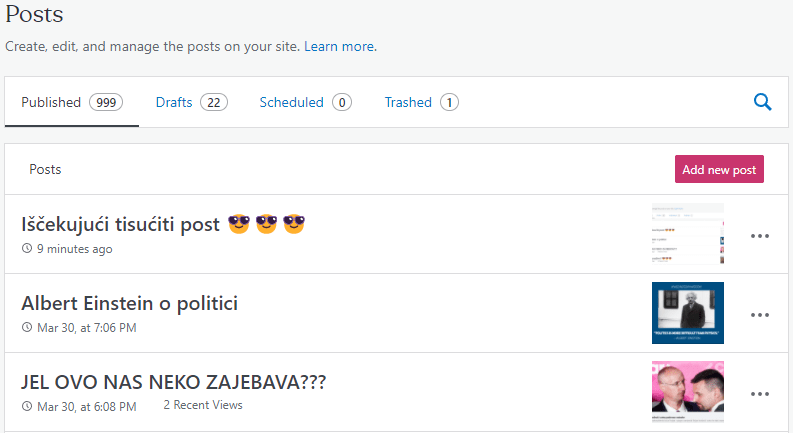Click thumbnail of Albert Einstein post
The height and width of the screenshot is (433, 793).
pos(688,313)
